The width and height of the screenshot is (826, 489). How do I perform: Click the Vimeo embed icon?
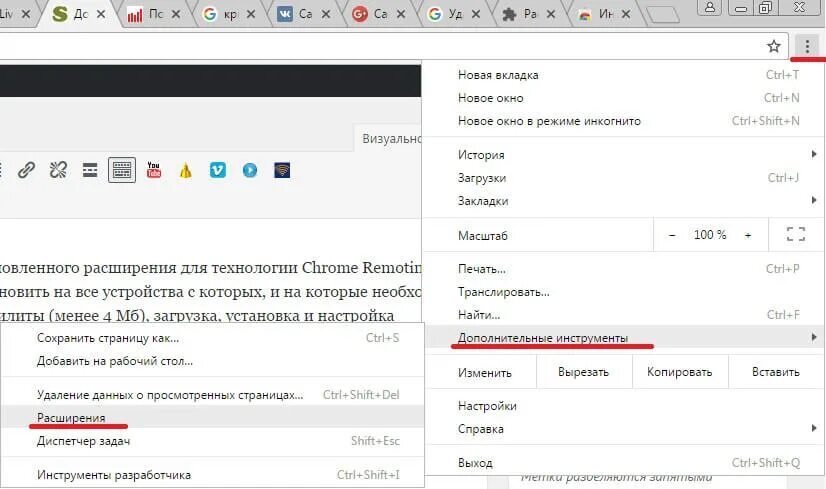point(218,170)
